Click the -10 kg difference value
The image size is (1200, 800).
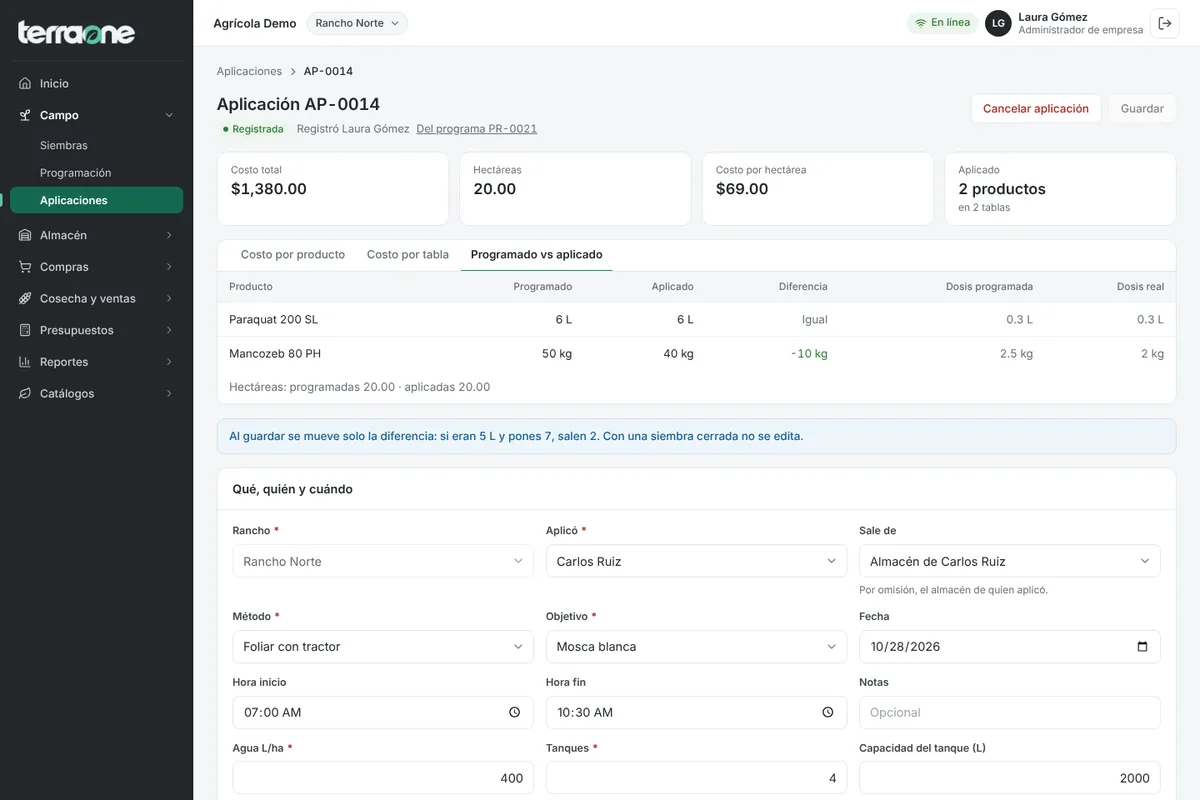pos(809,354)
